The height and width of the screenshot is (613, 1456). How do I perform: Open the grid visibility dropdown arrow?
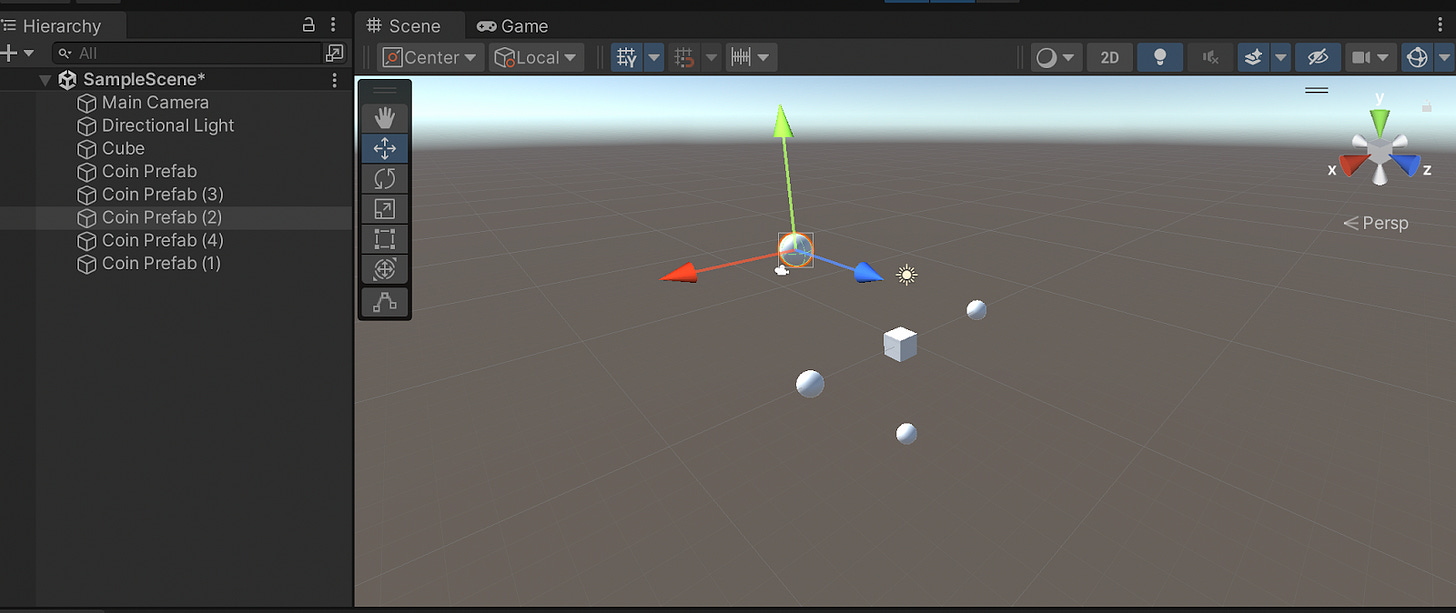[x=654, y=58]
